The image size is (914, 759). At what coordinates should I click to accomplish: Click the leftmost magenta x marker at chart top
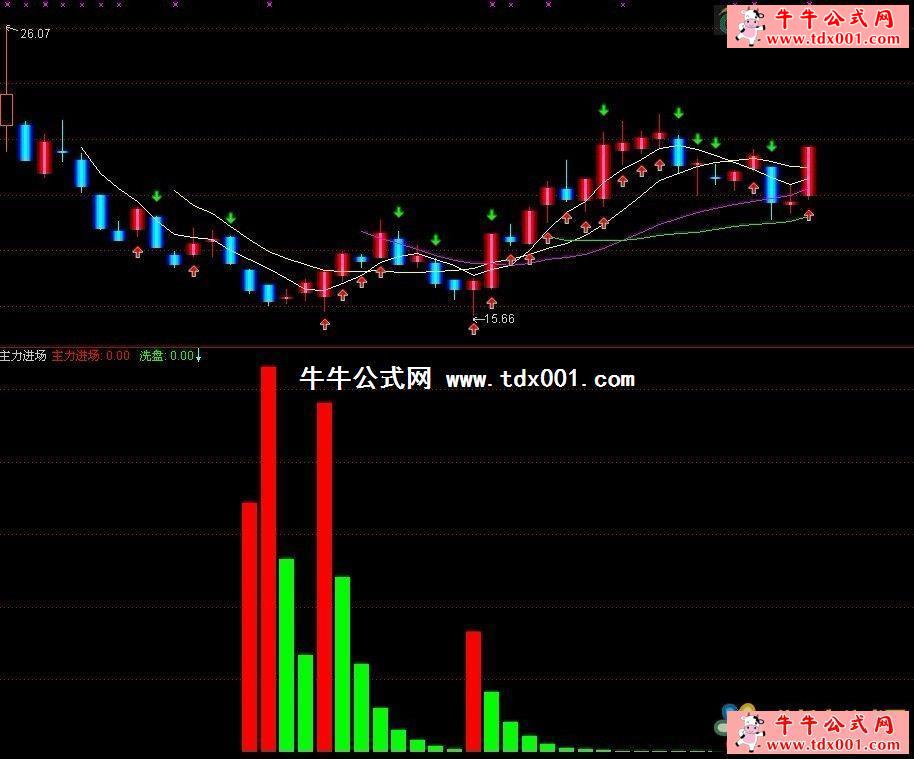(x=6, y=5)
